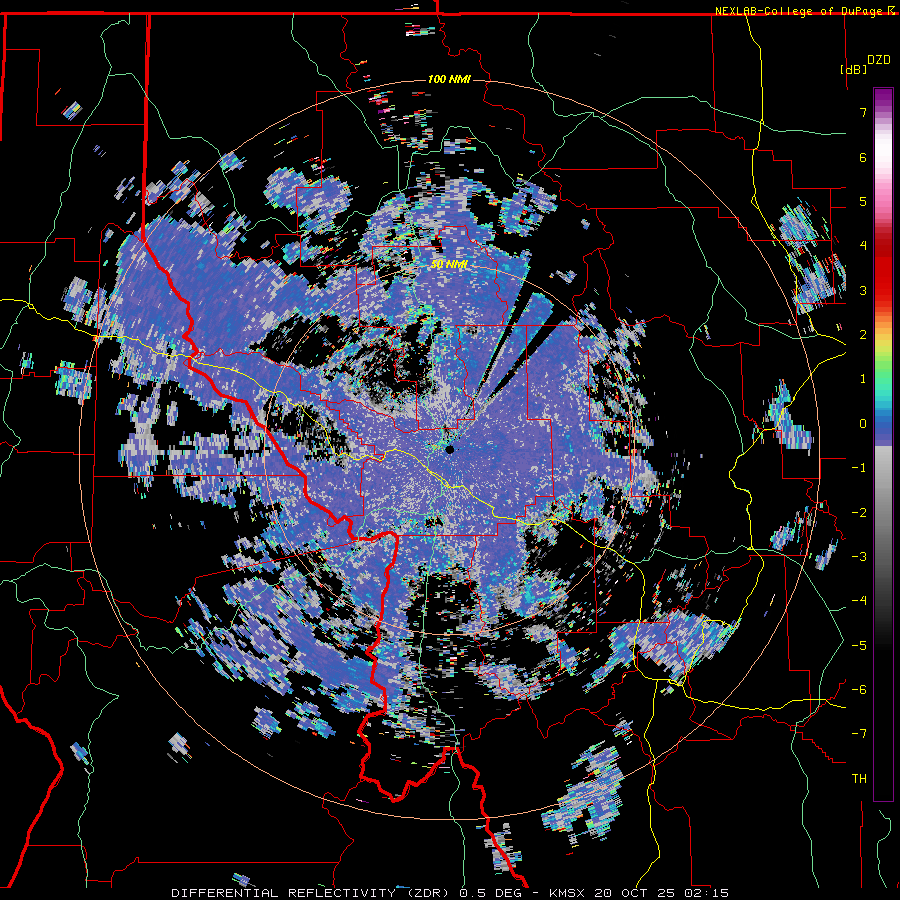Click the KMSX station identifier

(569, 893)
